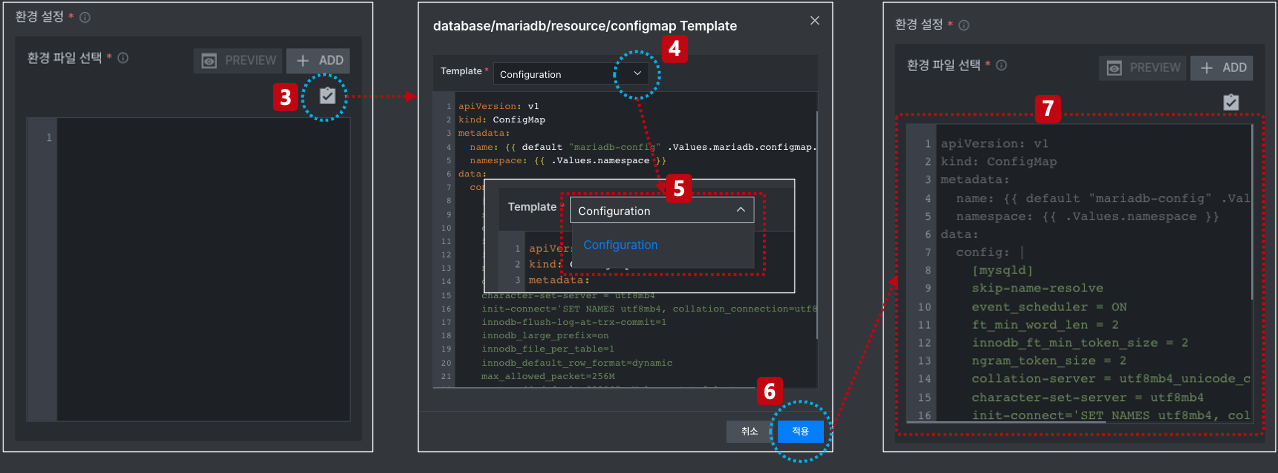Click the Template Configuration combo box field

click(570, 74)
